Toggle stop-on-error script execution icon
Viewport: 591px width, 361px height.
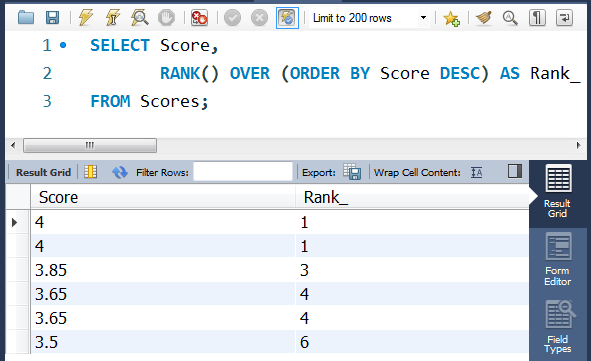pyautogui.click(x=199, y=18)
